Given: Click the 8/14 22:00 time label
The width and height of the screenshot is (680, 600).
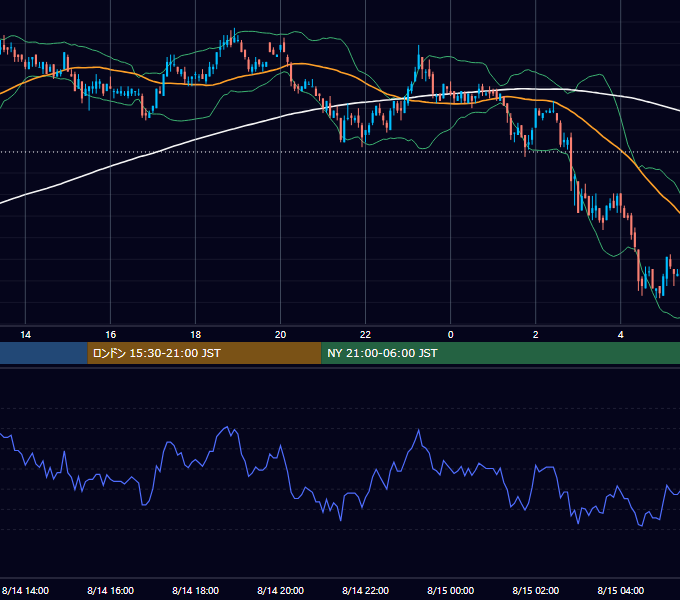Looking at the screenshot, I should point(366,590).
